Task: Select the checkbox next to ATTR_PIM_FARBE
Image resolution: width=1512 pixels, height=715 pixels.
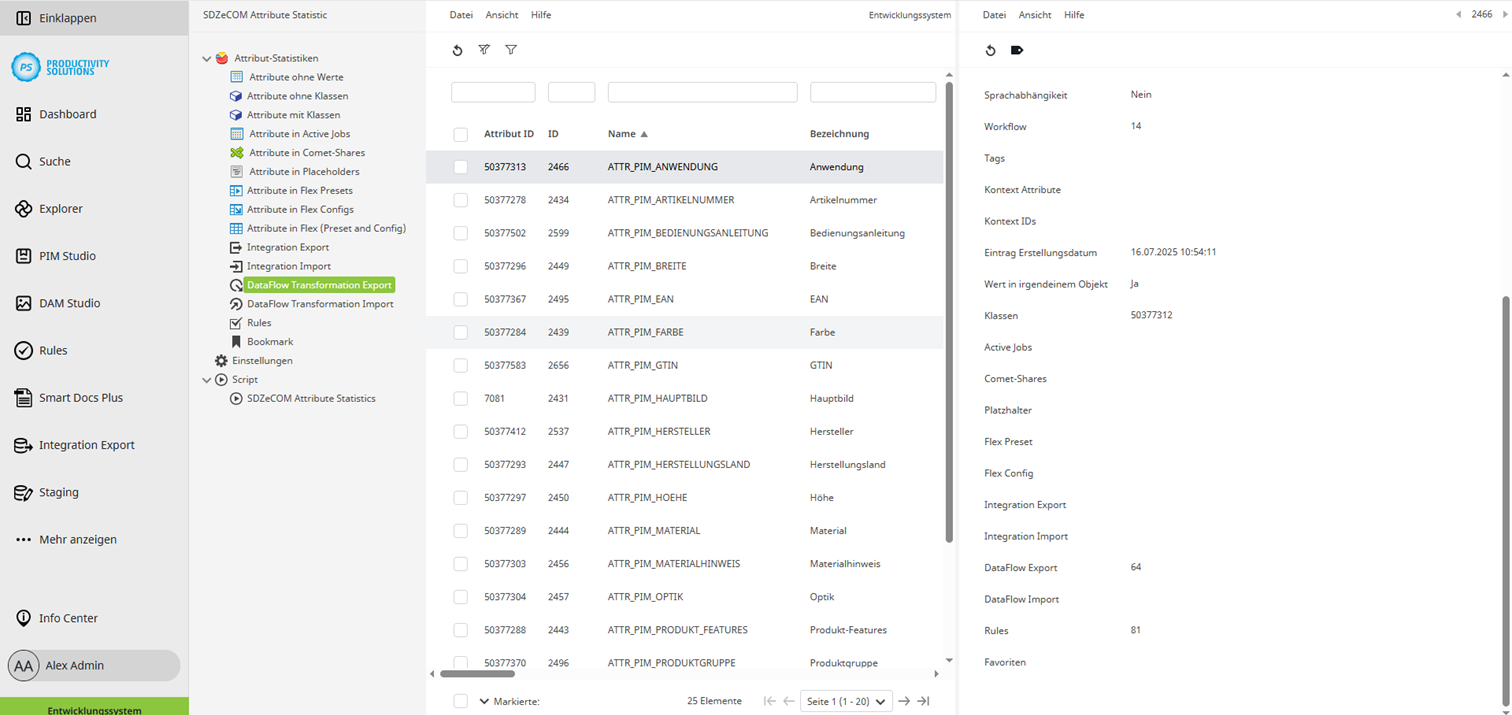Action: point(460,332)
